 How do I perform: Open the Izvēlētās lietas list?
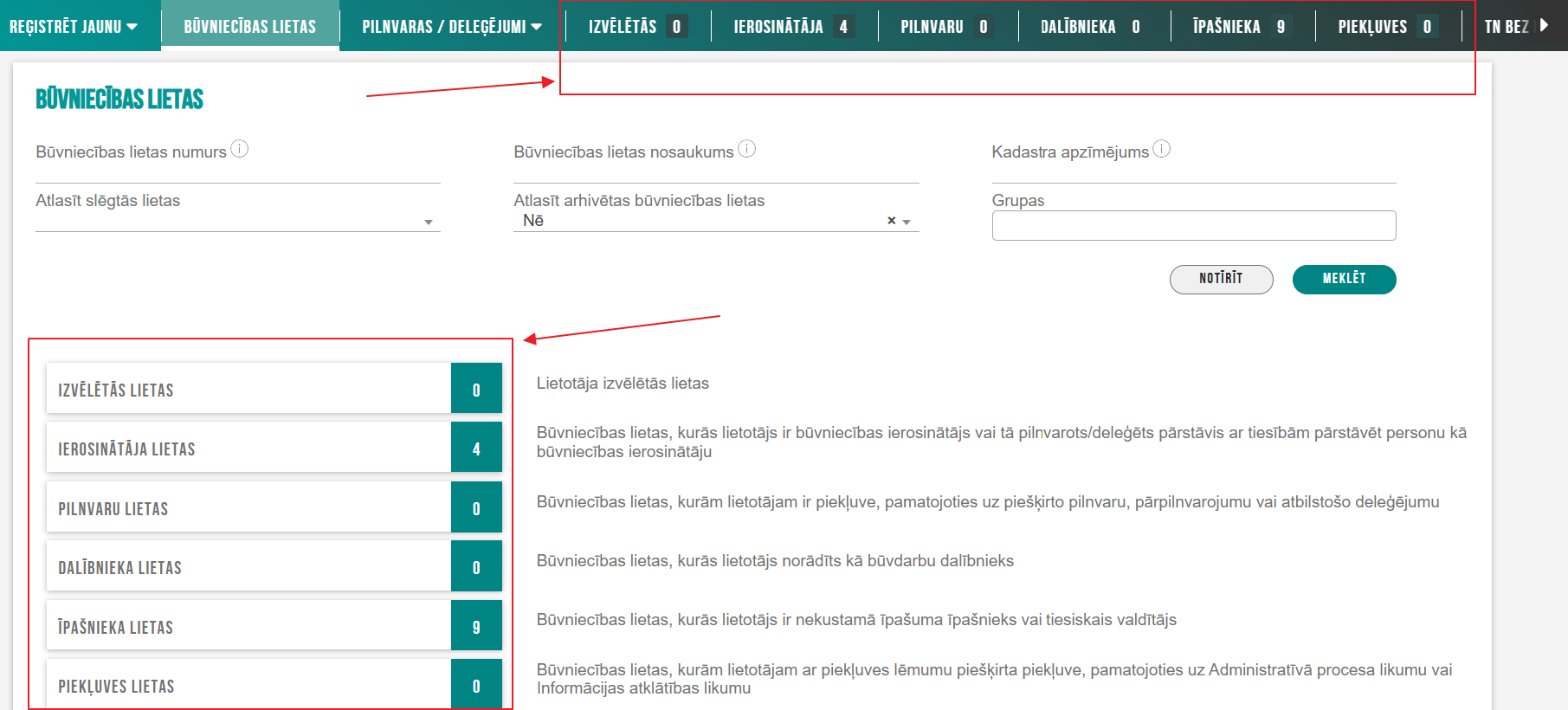[x=274, y=388]
